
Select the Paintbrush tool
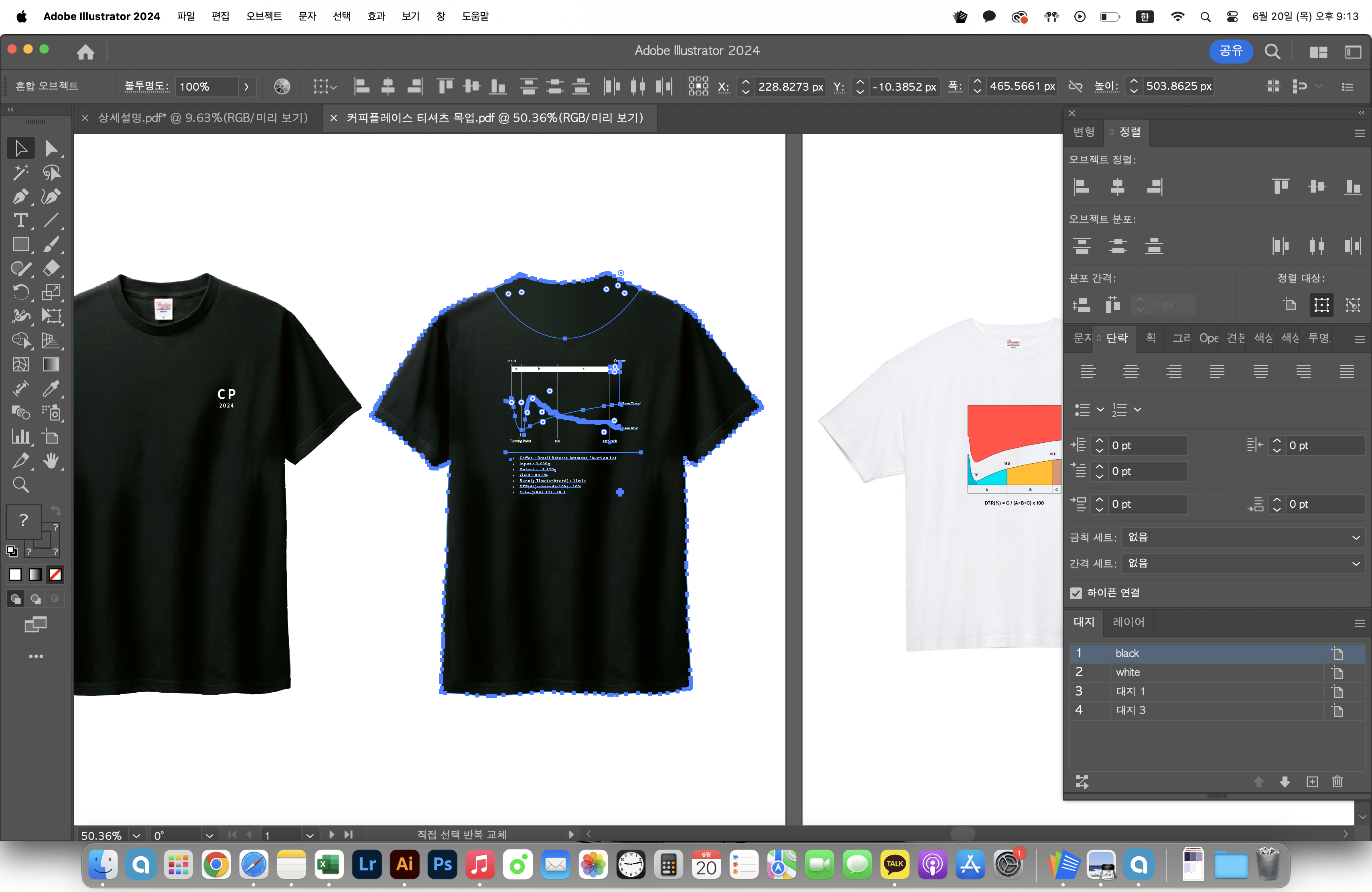[51, 245]
